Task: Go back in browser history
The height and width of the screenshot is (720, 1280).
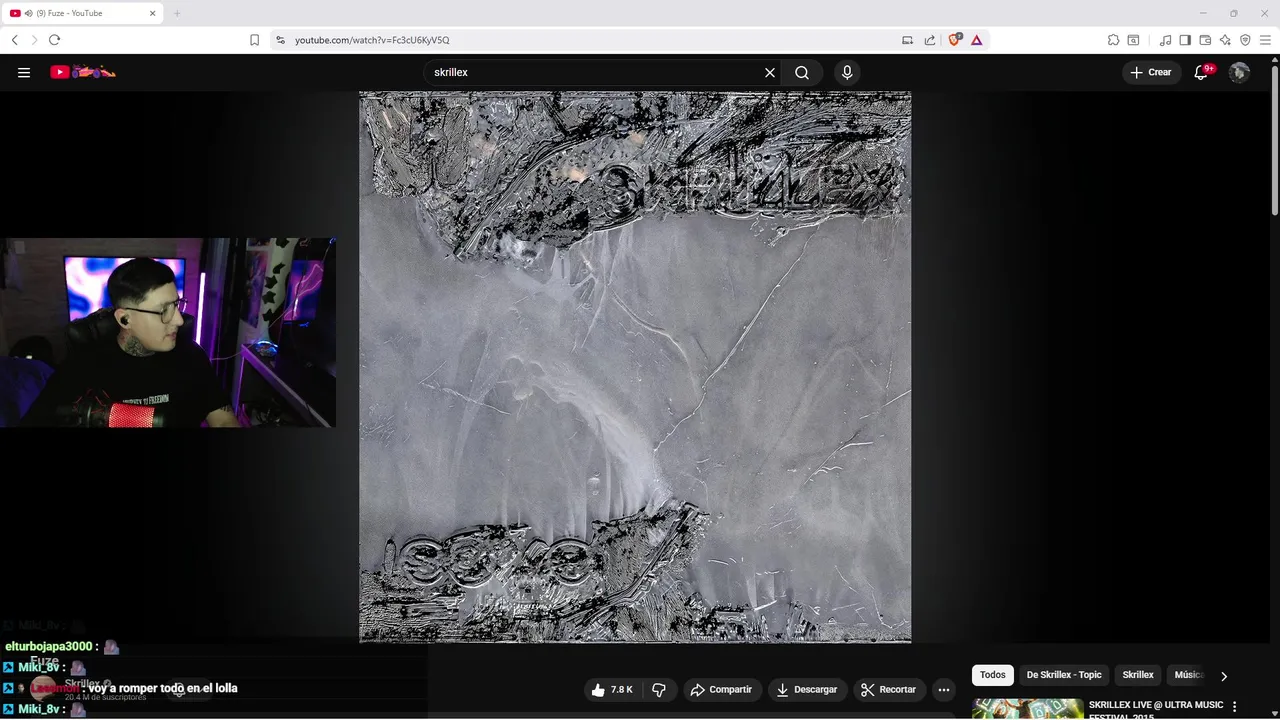Action: pos(14,40)
